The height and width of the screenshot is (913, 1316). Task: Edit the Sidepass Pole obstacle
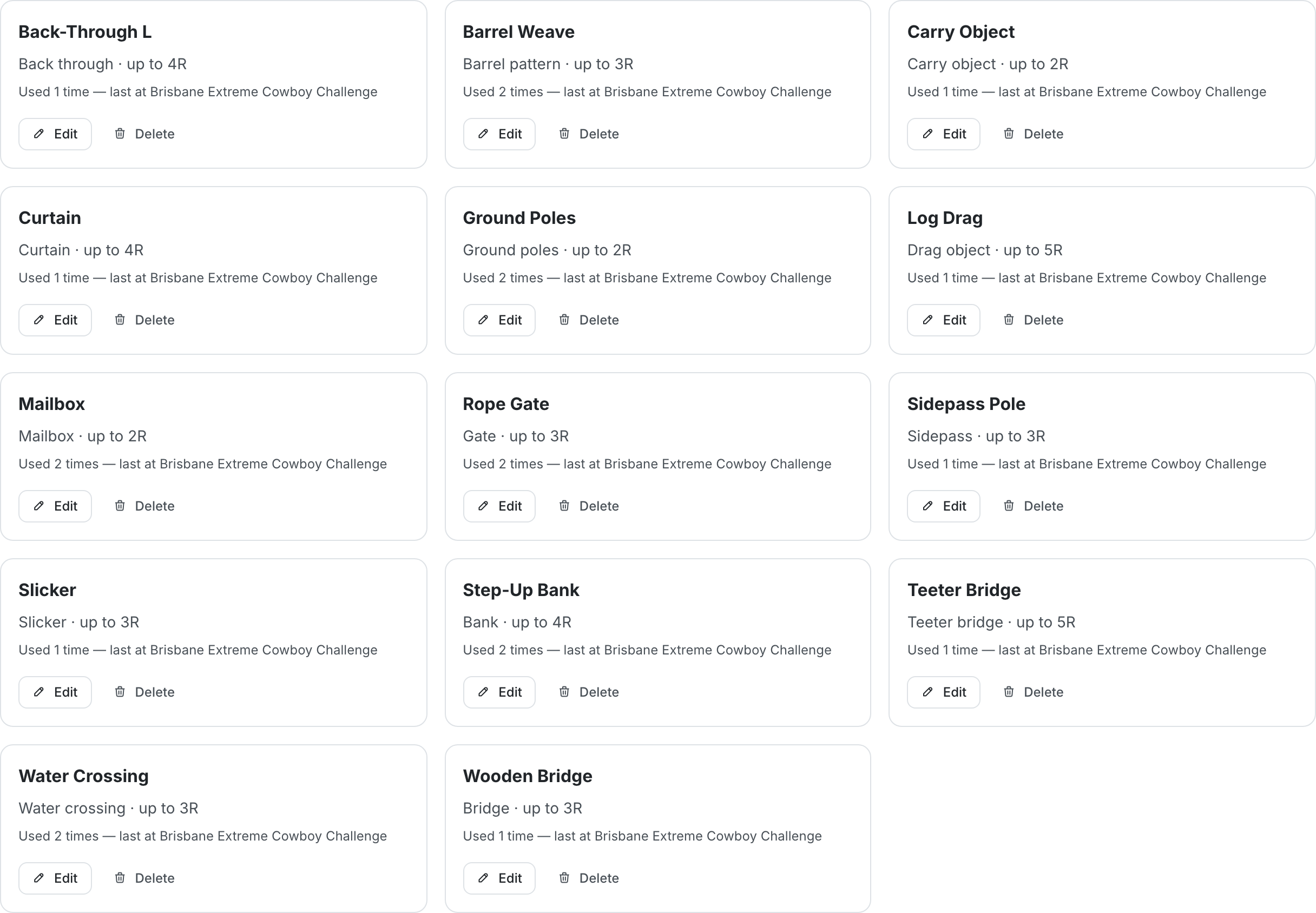click(944, 506)
